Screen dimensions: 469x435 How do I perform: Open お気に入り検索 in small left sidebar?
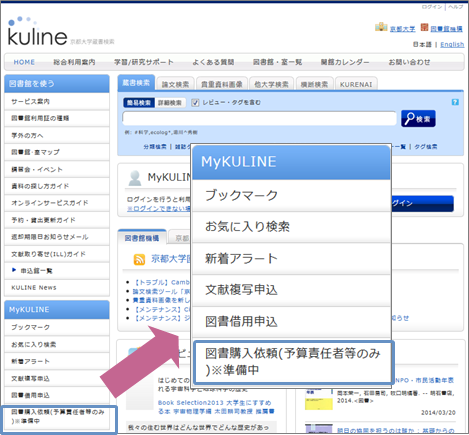57,344
